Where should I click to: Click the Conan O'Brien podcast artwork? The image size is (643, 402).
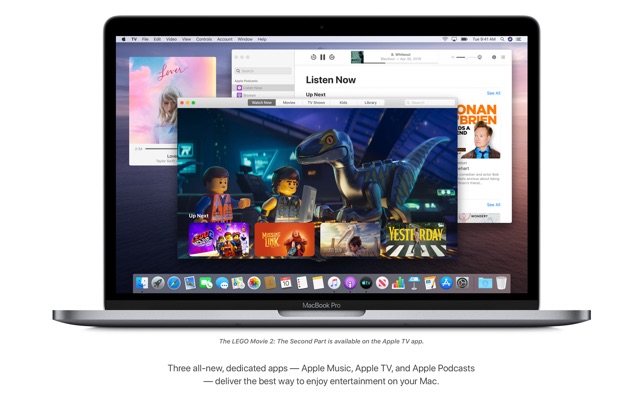pyautogui.click(x=479, y=131)
